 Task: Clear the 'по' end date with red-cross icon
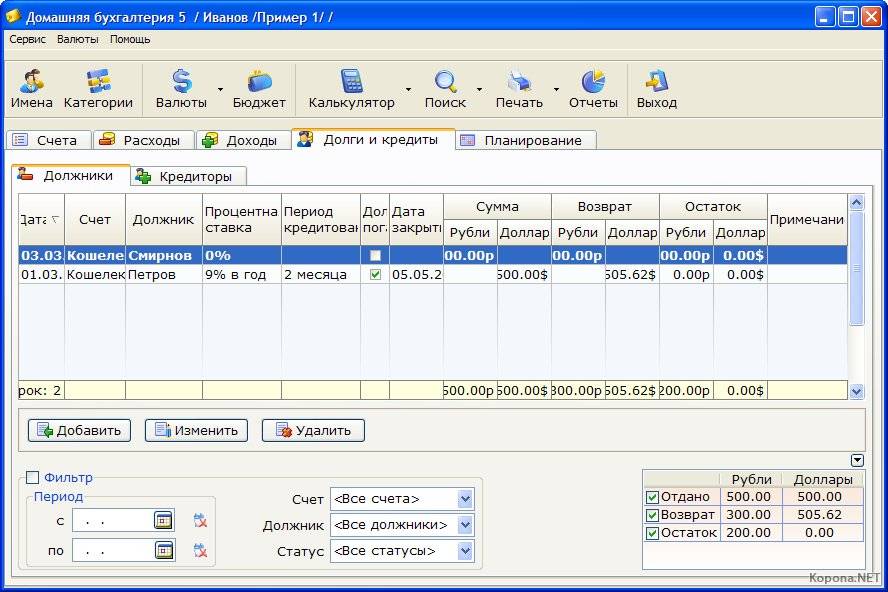[x=200, y=551]
